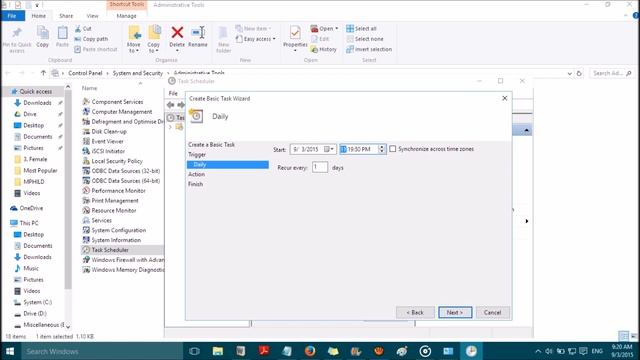The height and width of the screenshot is (360, 640).
Task: Toggle Synchronize across time zones checkbox
Action: (393, 149)
